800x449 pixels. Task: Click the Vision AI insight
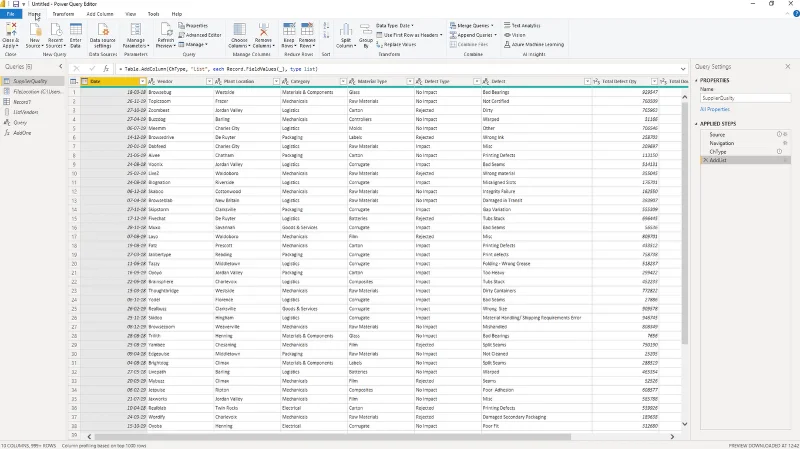pos(515,35)
